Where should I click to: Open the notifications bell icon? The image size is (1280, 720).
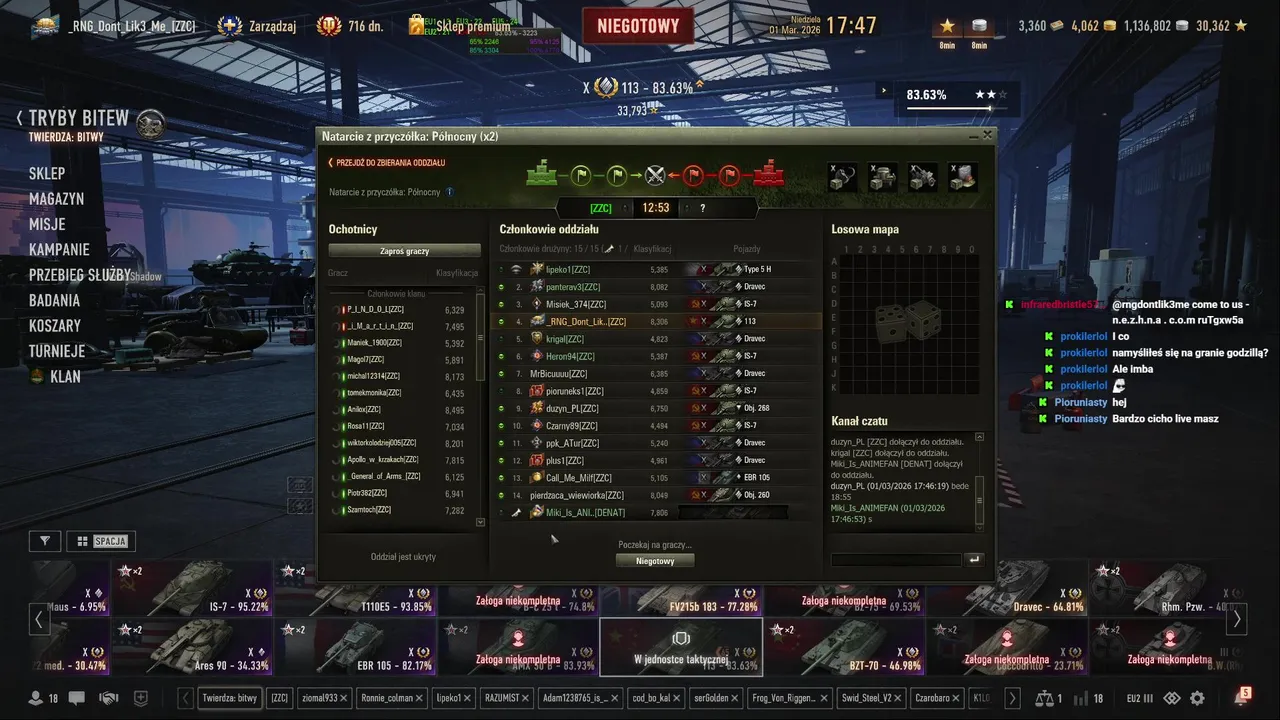(1238, 697)
